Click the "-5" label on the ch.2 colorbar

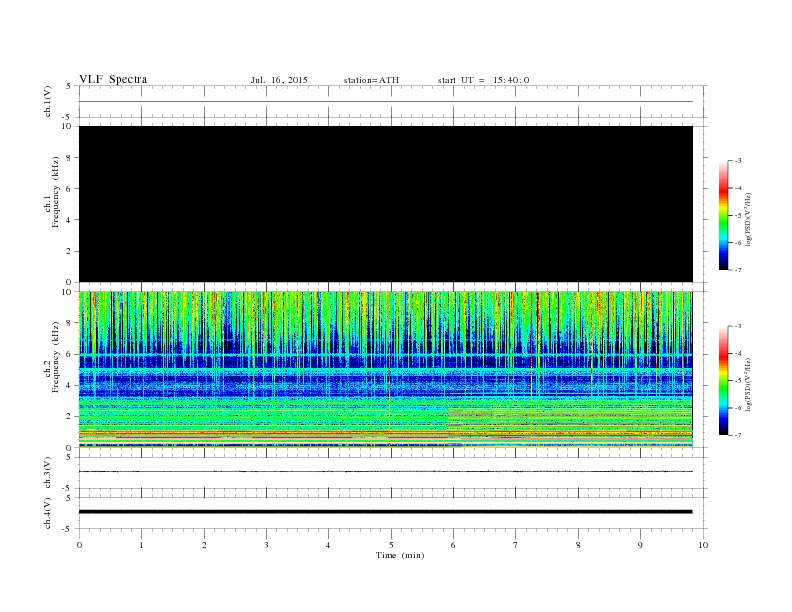pos(738,380)
